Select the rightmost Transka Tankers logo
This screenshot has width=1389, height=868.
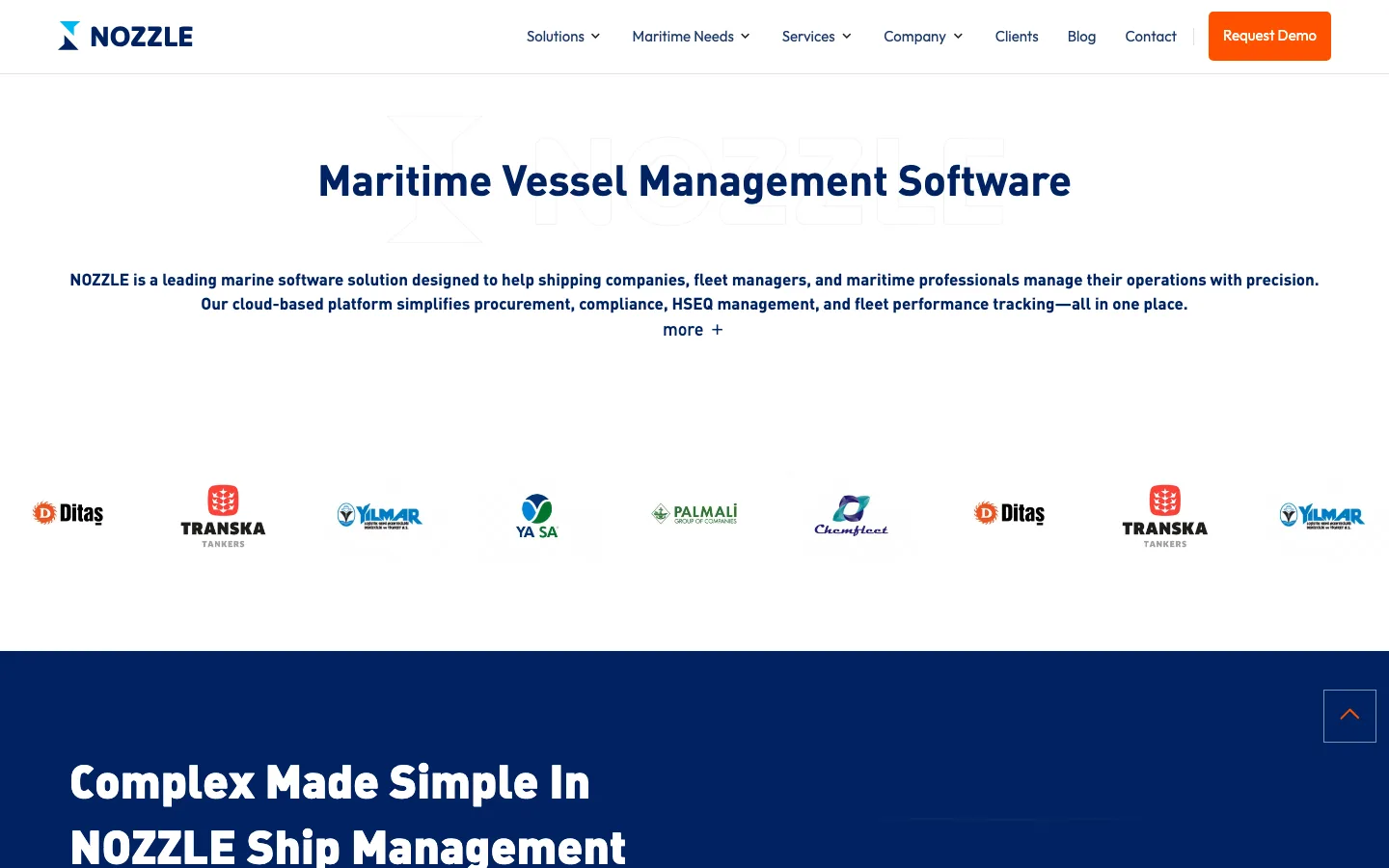(x=1165, y=516)
